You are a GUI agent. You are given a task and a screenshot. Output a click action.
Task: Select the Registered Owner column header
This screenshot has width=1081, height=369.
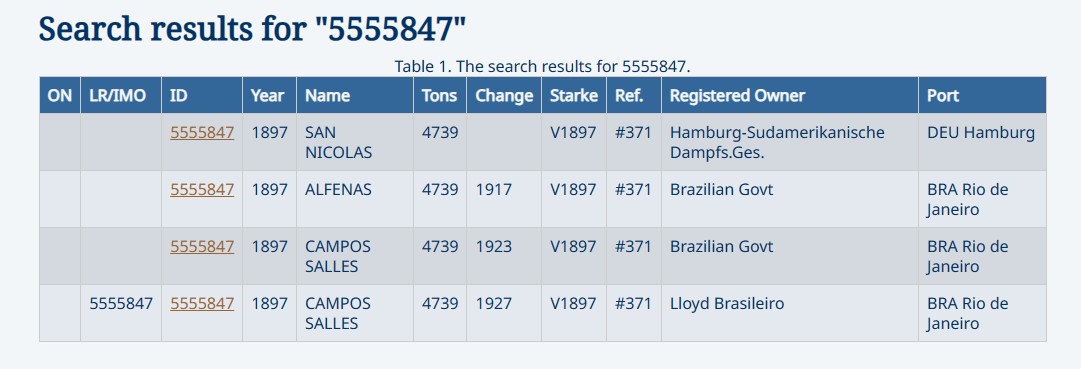pos(790,95)
